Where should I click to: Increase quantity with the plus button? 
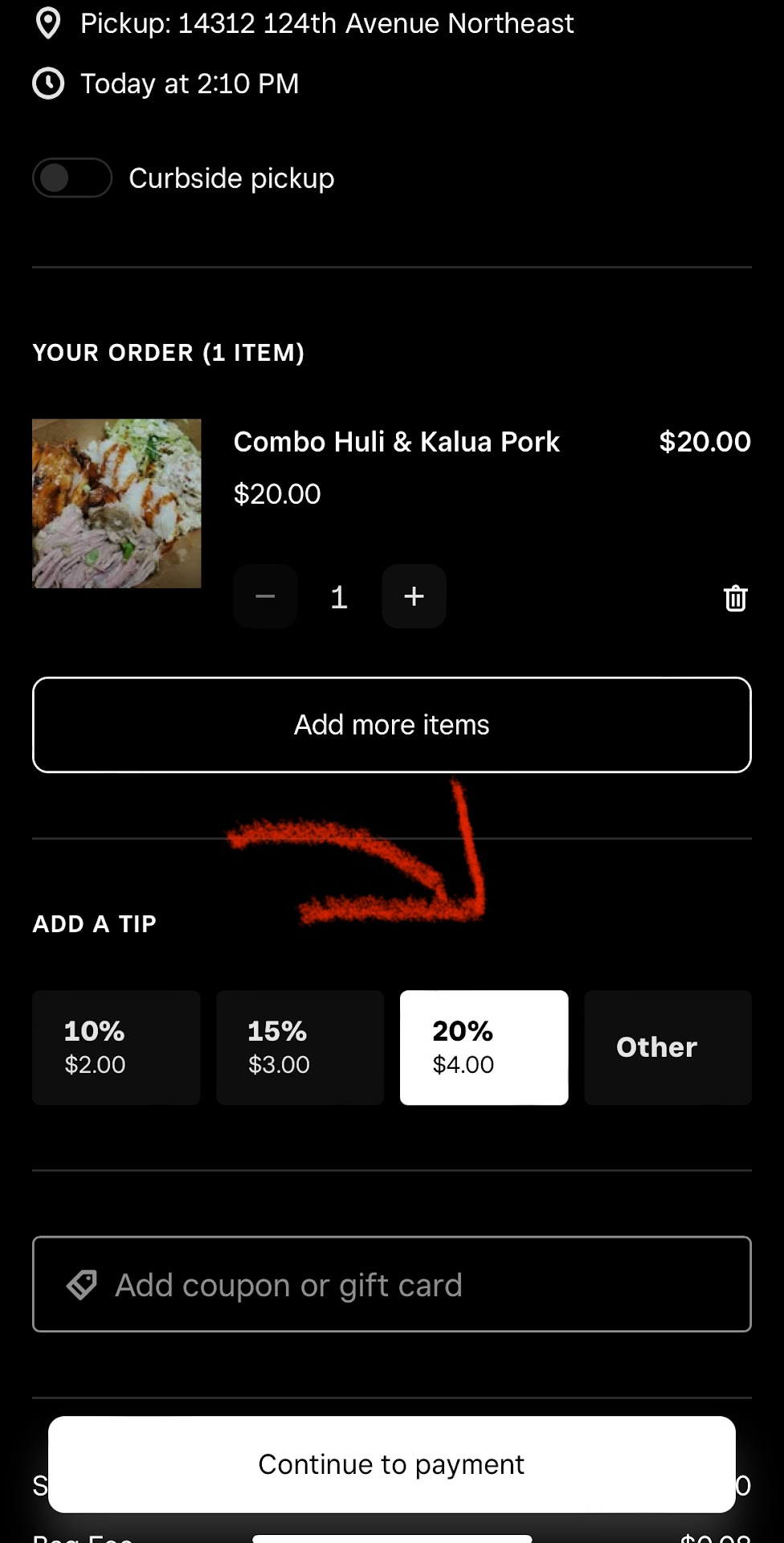click(414, 596)
